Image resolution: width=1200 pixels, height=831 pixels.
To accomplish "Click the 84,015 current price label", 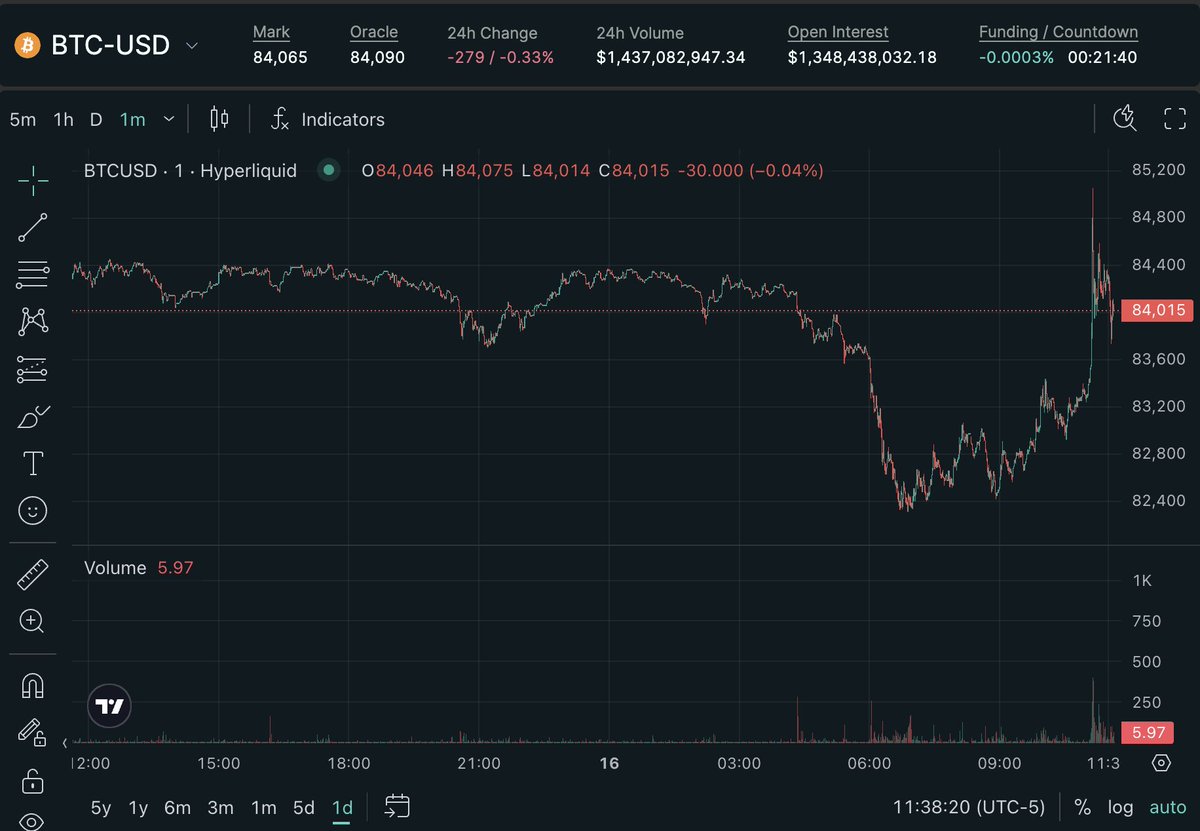I will pyautogui.click(x=1157, y=310).
